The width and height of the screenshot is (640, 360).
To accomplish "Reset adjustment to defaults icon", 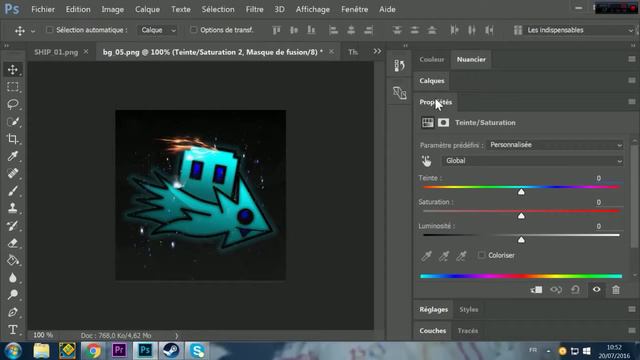I will click(x=576, y=290).
